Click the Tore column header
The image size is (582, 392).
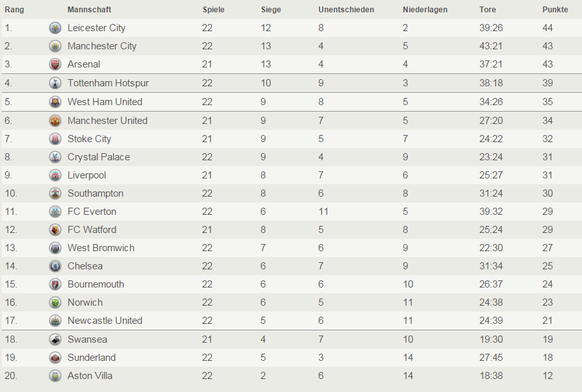tap(487, 10)
